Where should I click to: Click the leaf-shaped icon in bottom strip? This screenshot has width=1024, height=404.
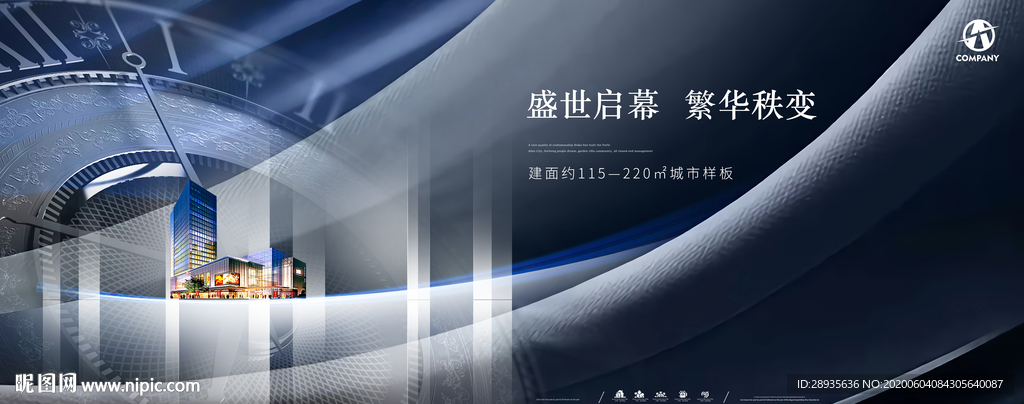[x=705, y=394]
